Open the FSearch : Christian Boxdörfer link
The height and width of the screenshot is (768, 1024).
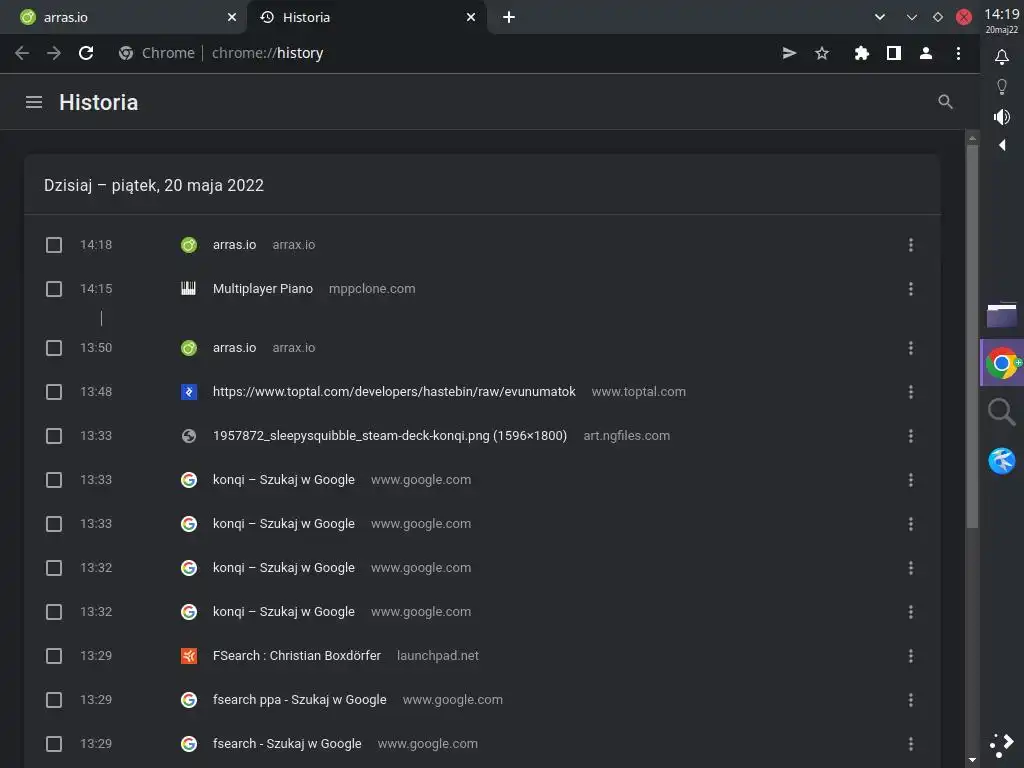click(x=296, y=656)
